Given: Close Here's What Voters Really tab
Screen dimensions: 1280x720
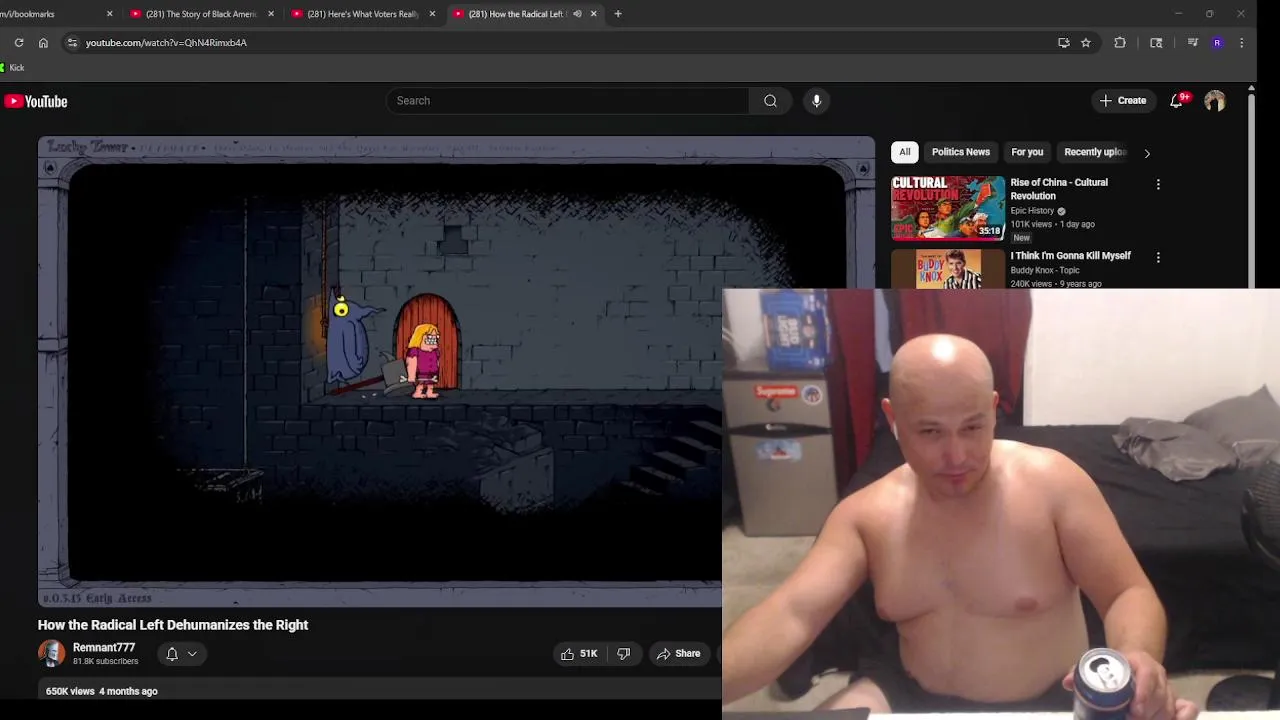Looking at the screenshot, I should pos(432,14).
